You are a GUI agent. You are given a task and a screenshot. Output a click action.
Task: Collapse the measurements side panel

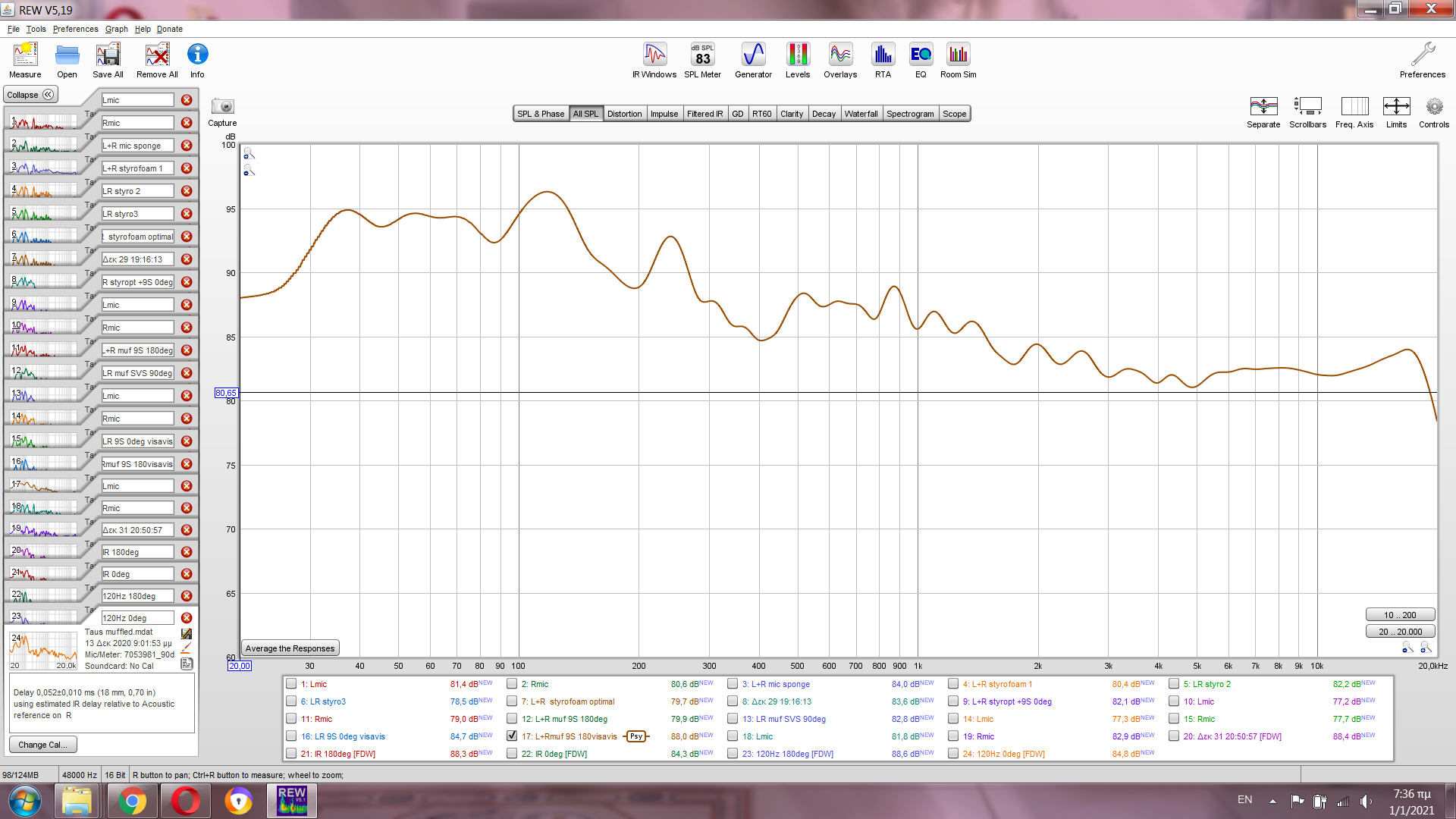click(x=30, y=95)
